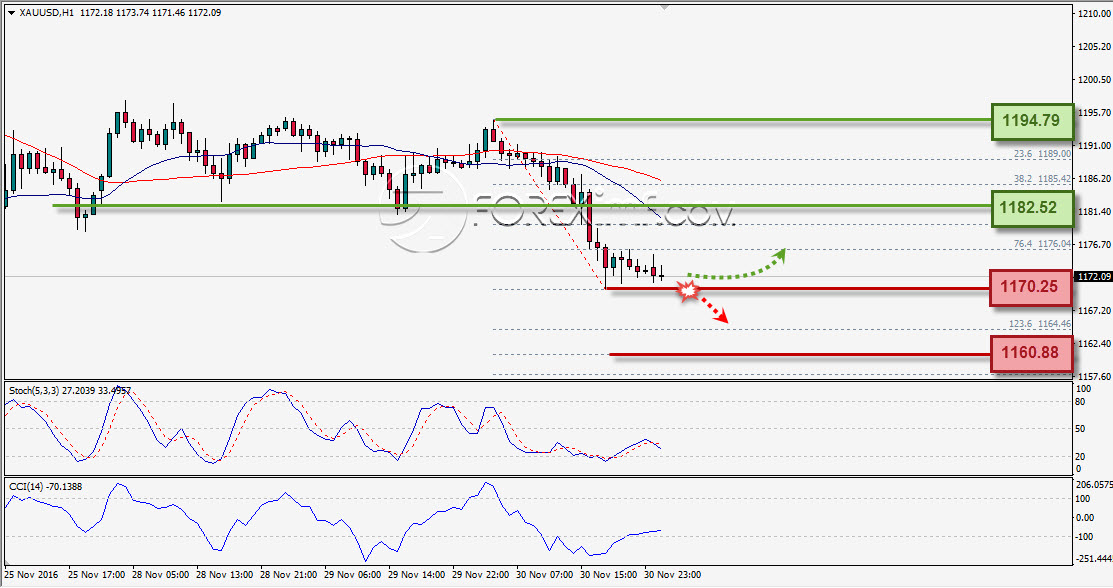Click the 80 level on Stochastic scale
1113x588 pixels.
[x=1080, y=402]
